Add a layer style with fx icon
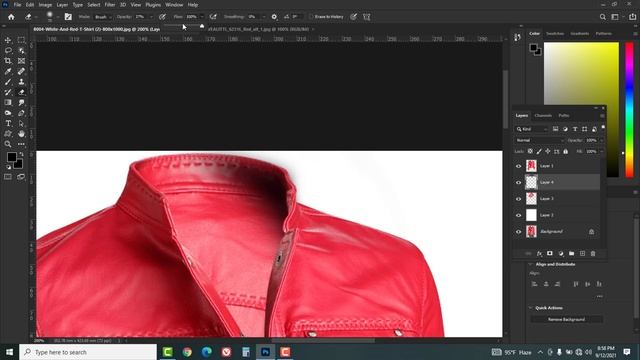 tap(539, 253)
